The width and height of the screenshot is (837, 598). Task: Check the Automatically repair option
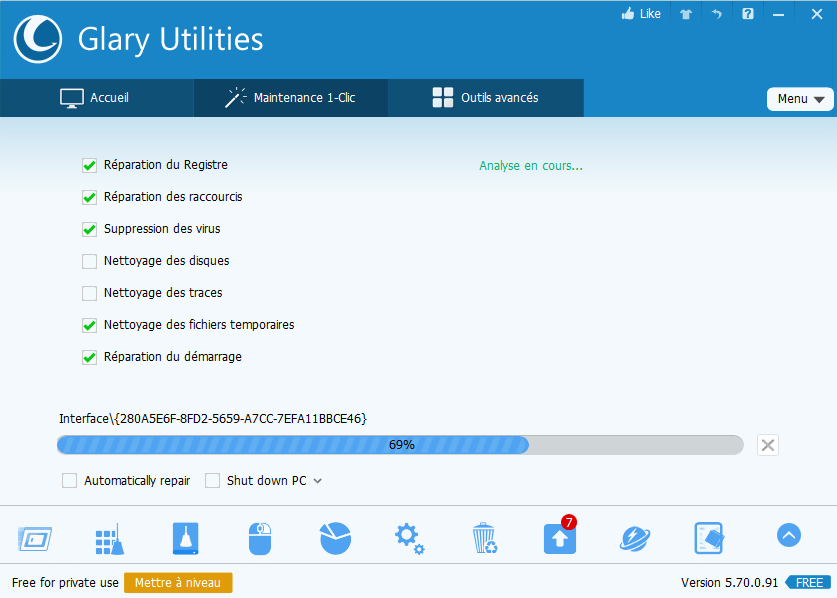69,481
